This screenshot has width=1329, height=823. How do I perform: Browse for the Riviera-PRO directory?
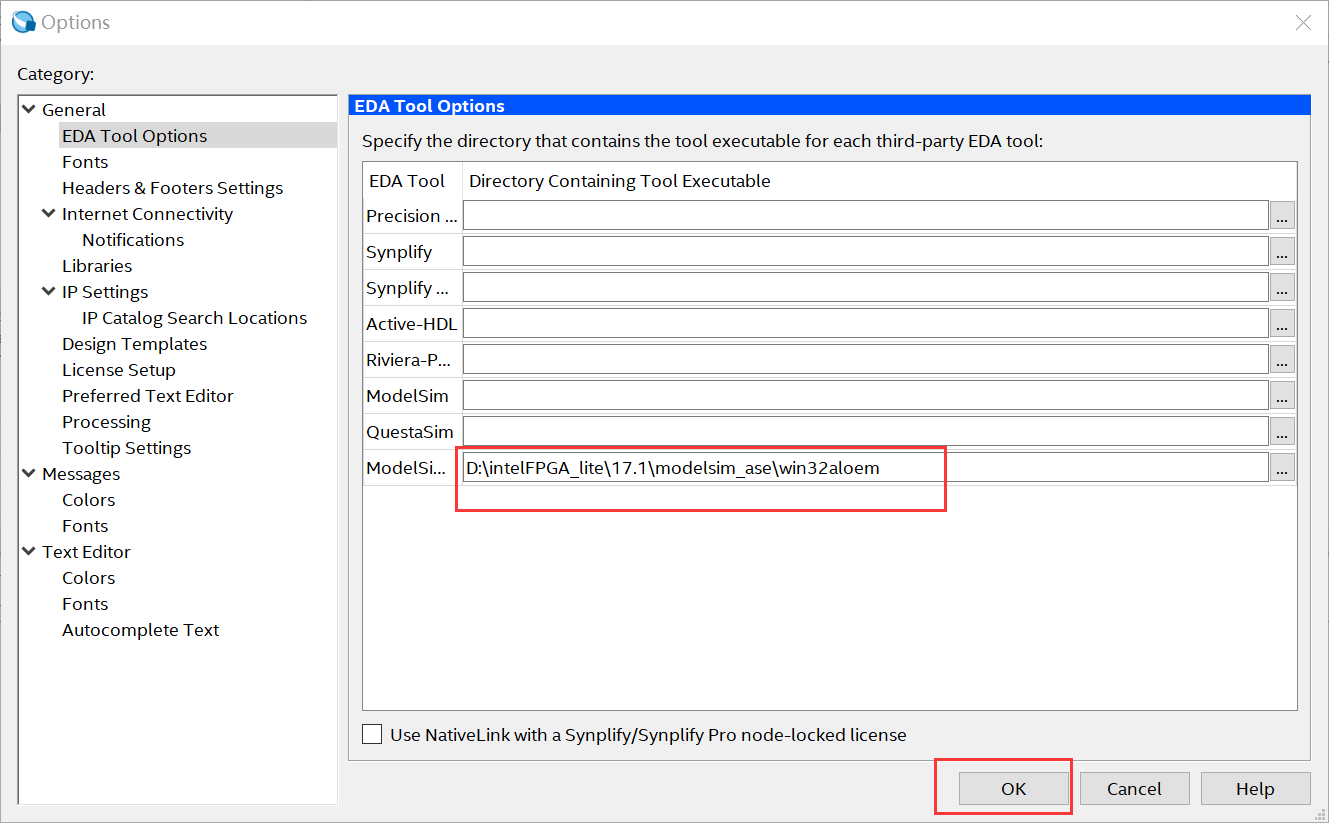tap(1283, 359)
